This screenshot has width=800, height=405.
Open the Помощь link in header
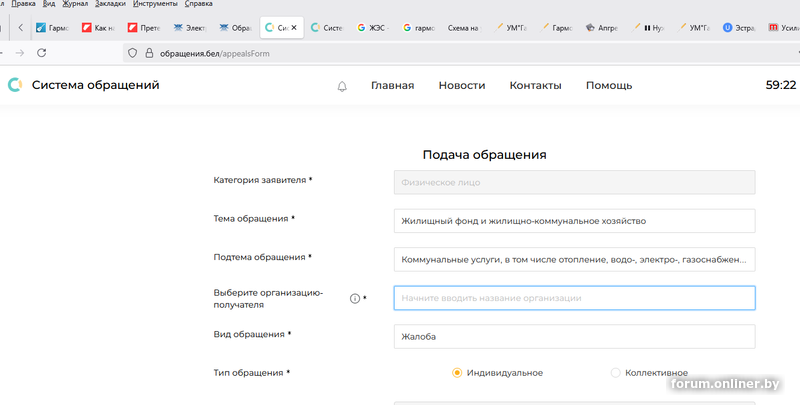608,86
